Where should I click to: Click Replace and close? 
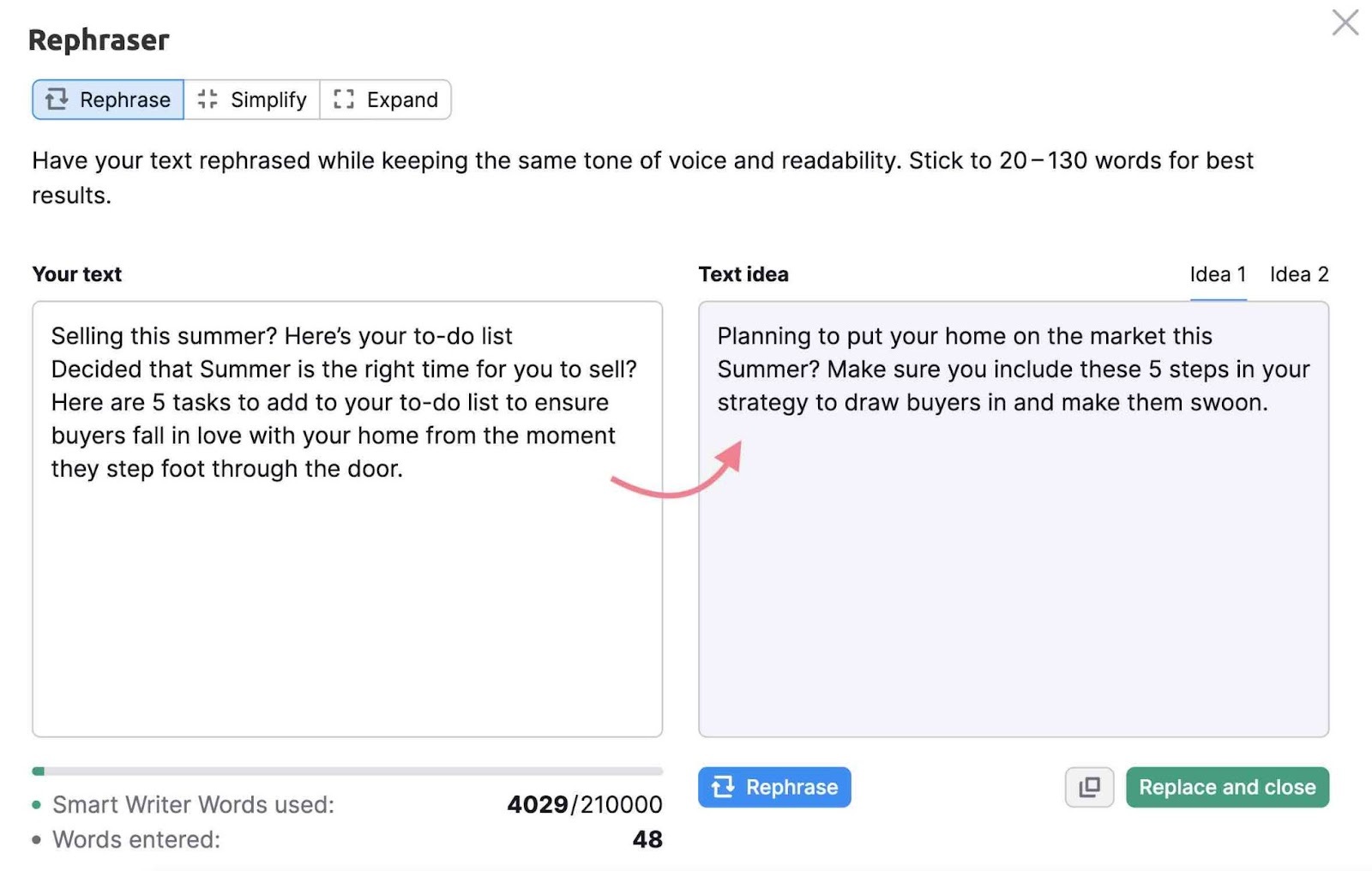pyautogui.click(x=1227, y=787)
